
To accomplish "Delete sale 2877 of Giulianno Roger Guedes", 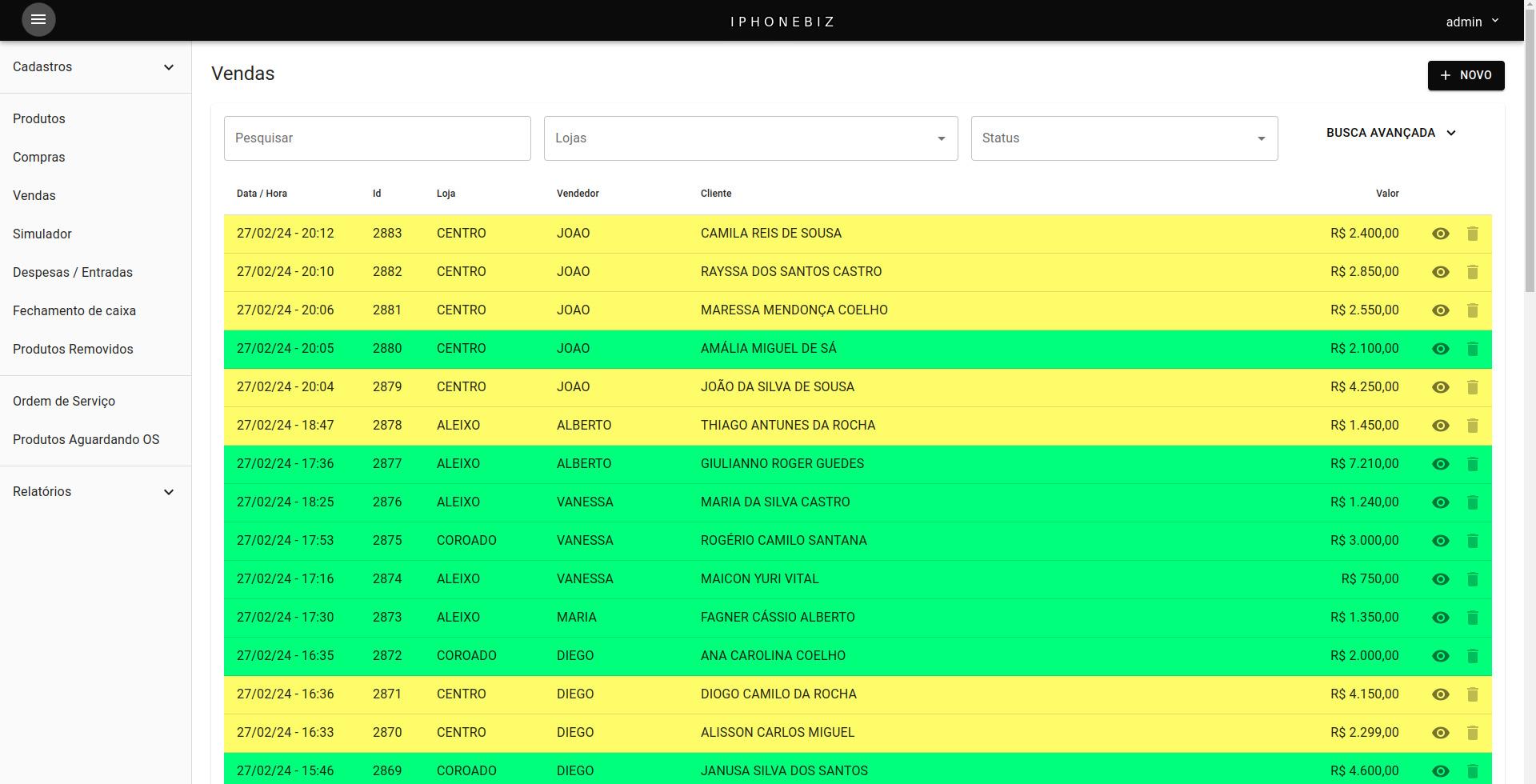I will pyautogui.click(x=1472, y=464).
